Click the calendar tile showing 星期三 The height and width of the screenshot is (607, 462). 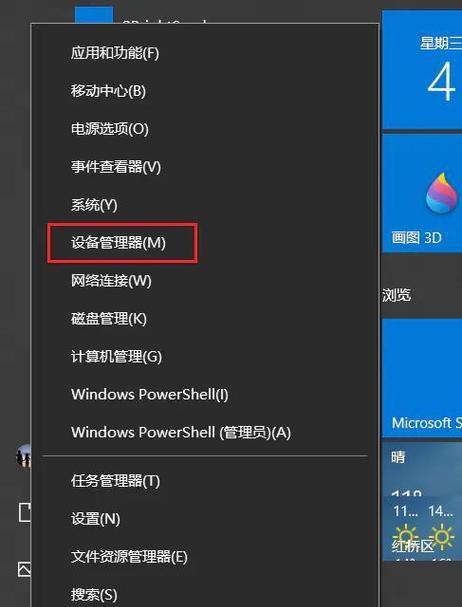click(x=422, y=70)
